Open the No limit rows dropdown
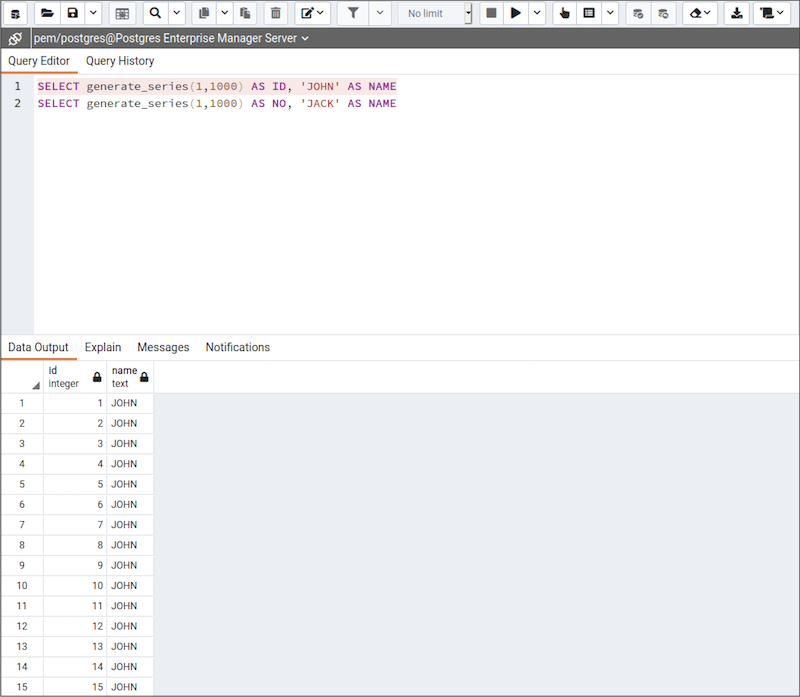 [435, 13]
